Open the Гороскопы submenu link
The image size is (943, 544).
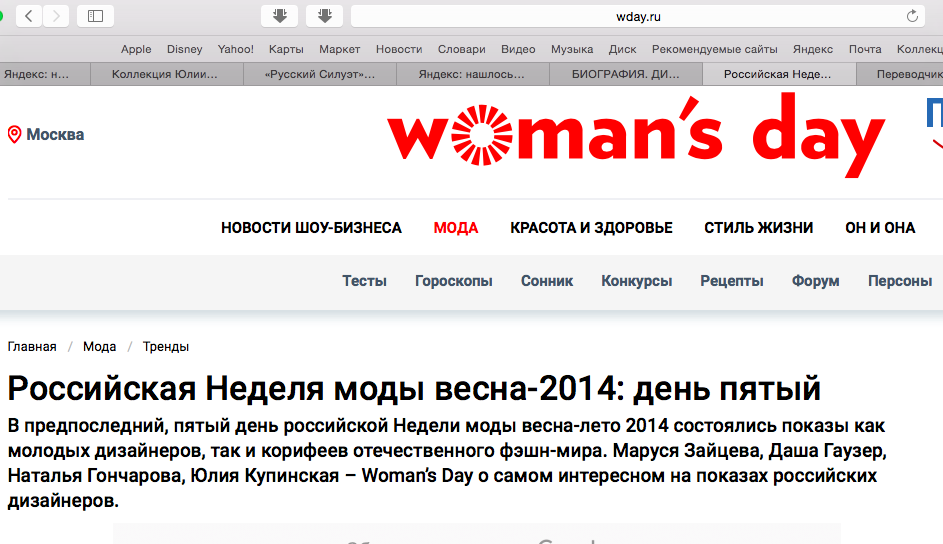453,281
